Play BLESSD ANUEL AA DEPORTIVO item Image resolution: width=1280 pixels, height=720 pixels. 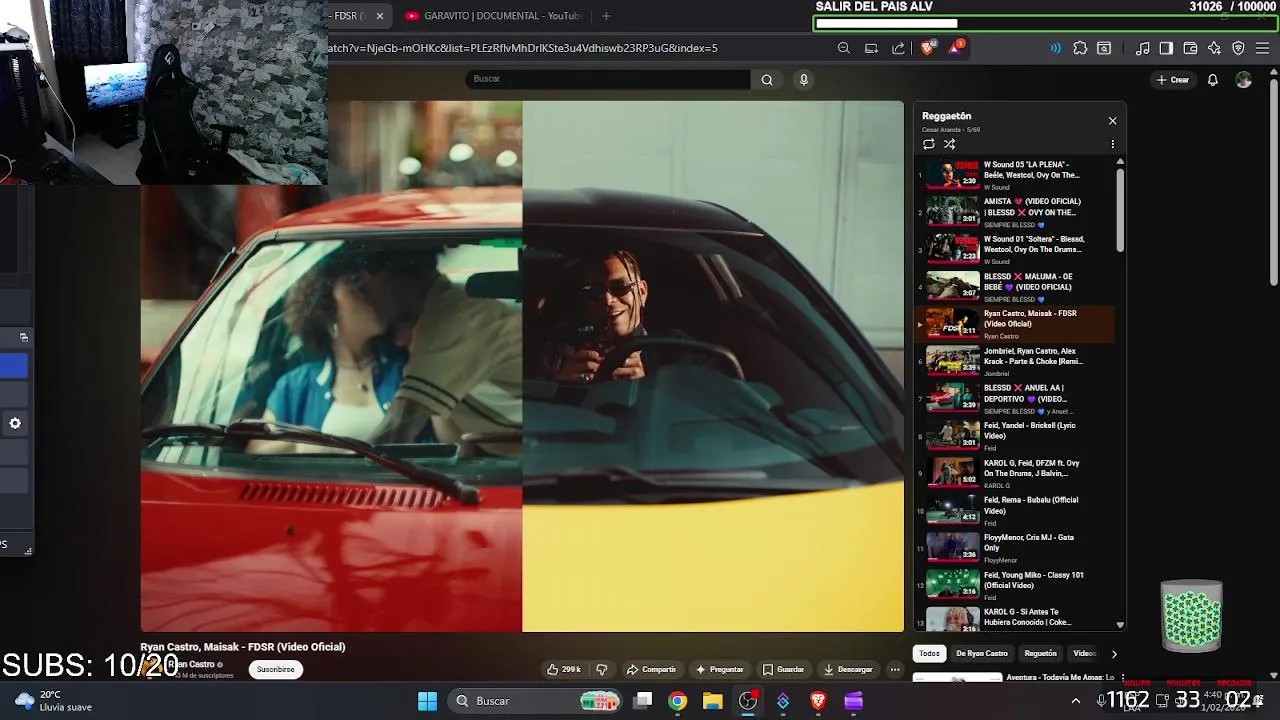pos(1015,398)
